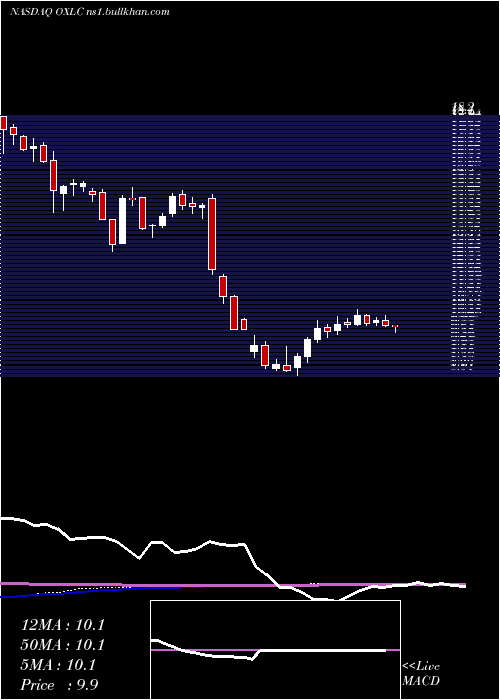Screen dimensions: 500x700
Task: Click the Price : 9.9 readout
Action: coord(59,685)
